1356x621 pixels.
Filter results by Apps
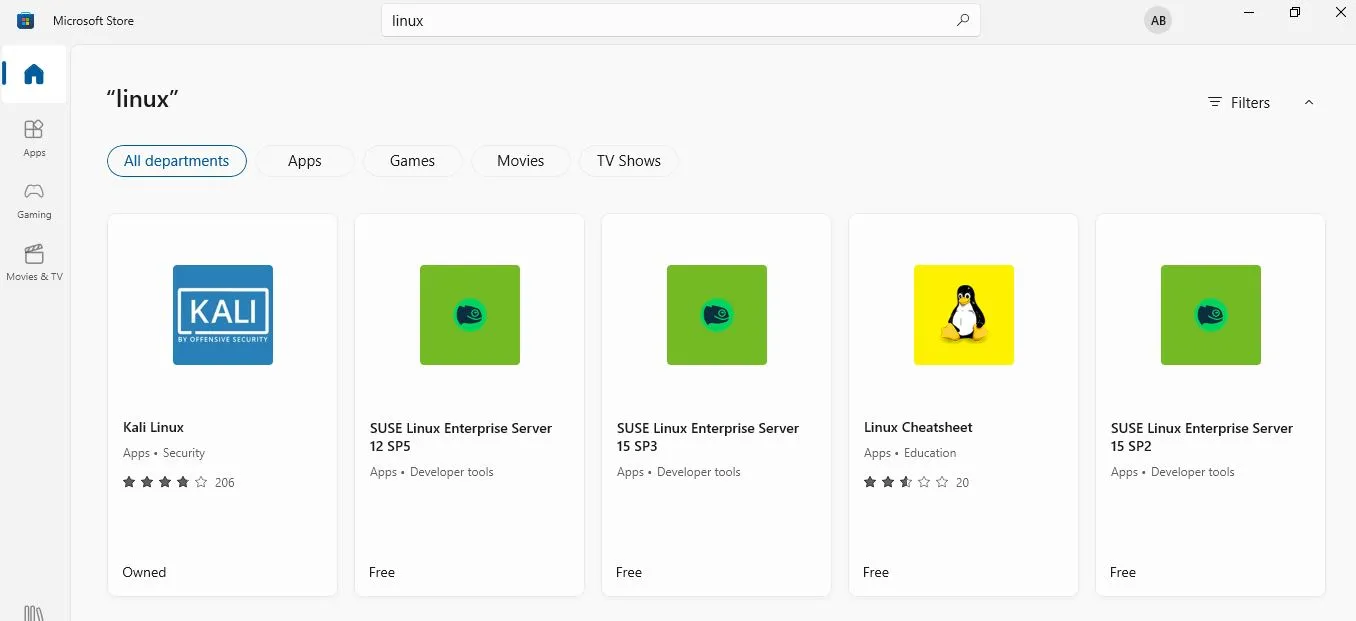305,161
